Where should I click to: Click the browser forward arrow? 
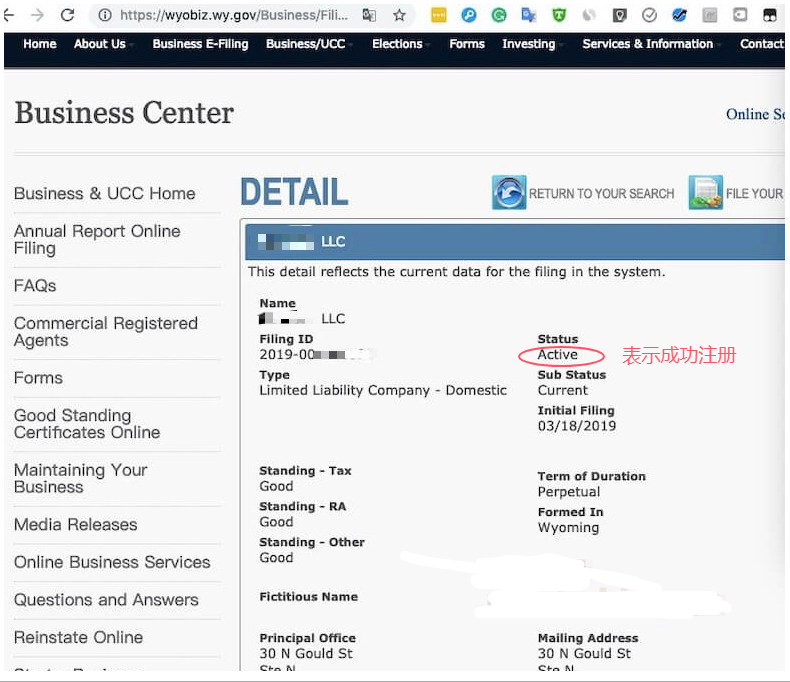37,15
